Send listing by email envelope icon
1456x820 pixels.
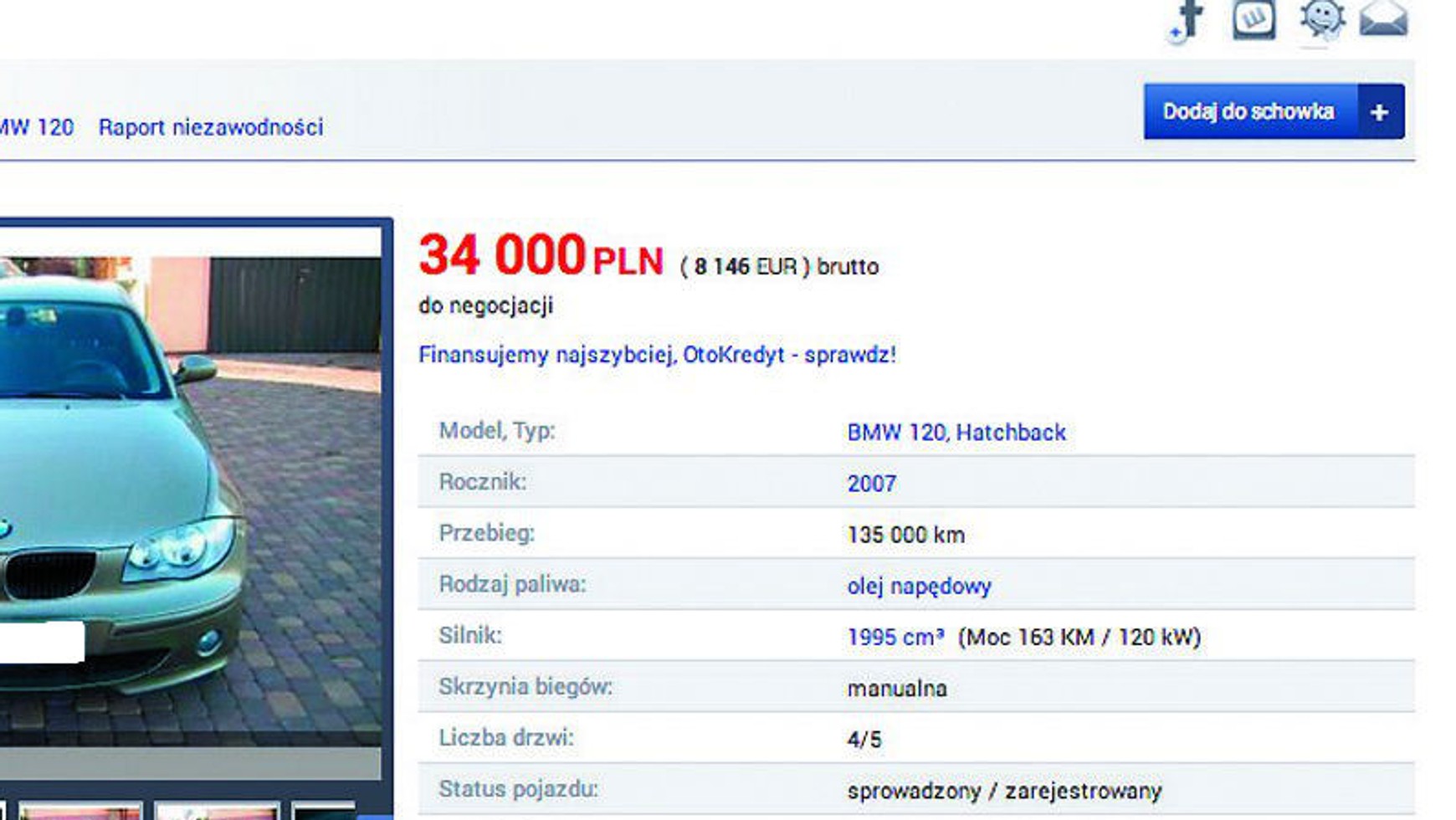tap(1383, 19)
